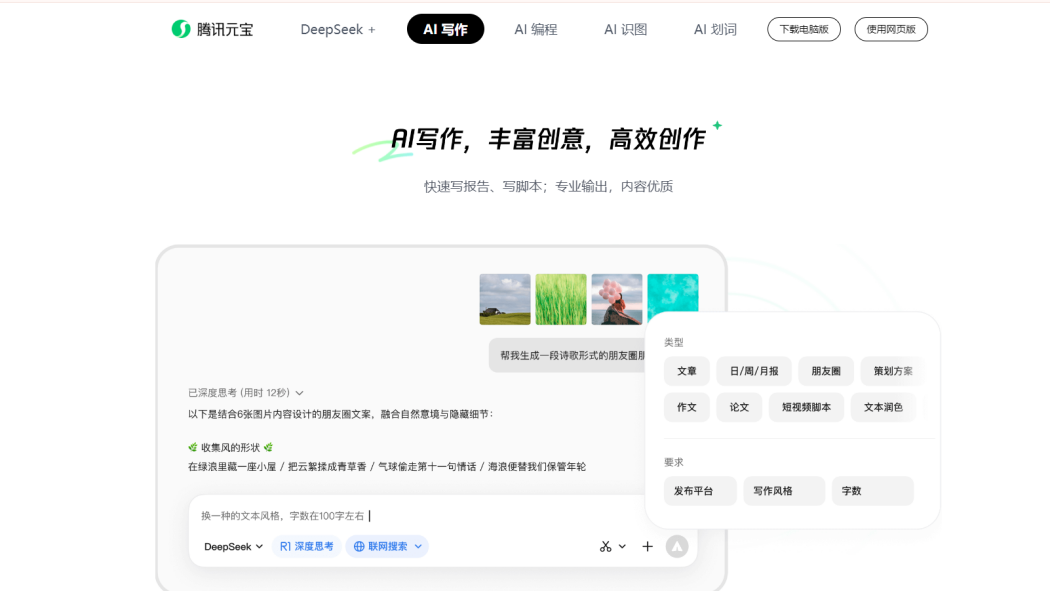Click the 发布平台 requirement chip
The height and width of the screenshot is (591, 1050).
coord(700,491)
